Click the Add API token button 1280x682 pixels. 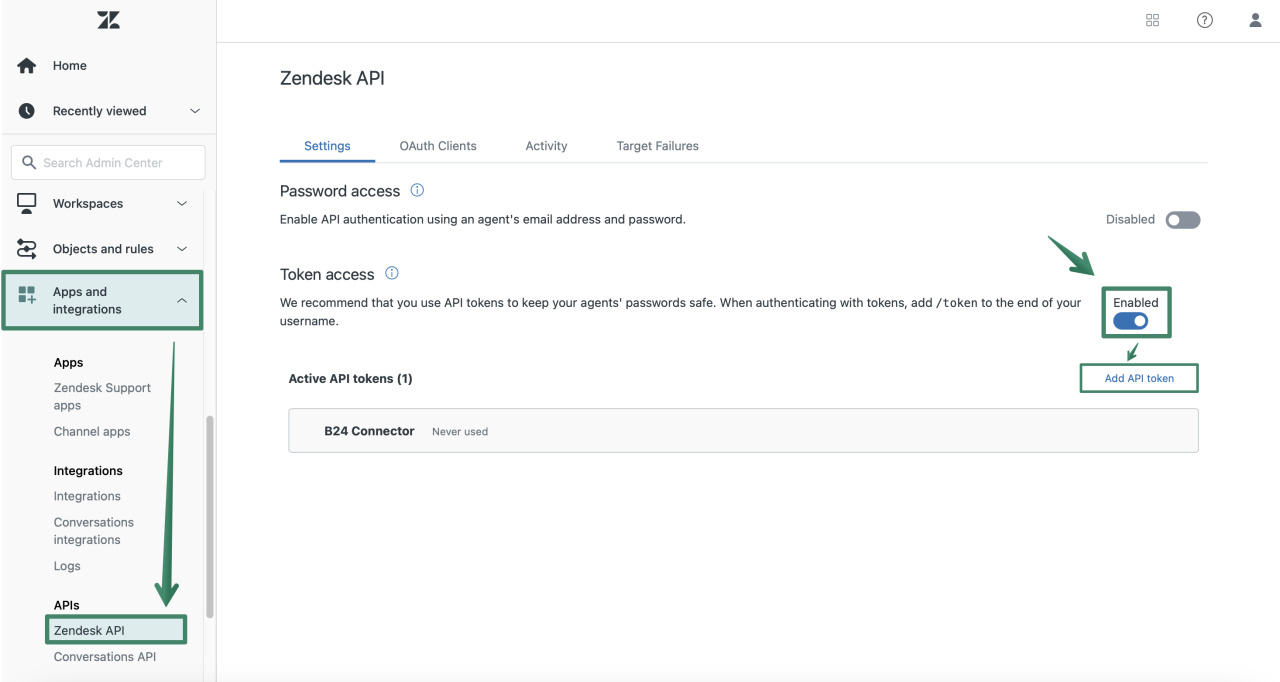pos(1138,378)
